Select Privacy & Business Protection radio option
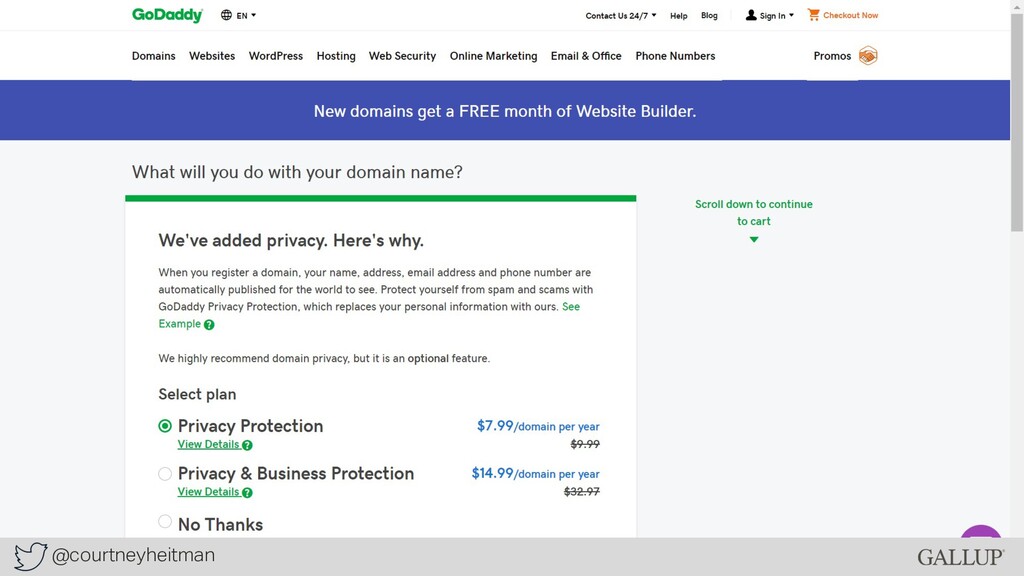 (x=165, y=473)
